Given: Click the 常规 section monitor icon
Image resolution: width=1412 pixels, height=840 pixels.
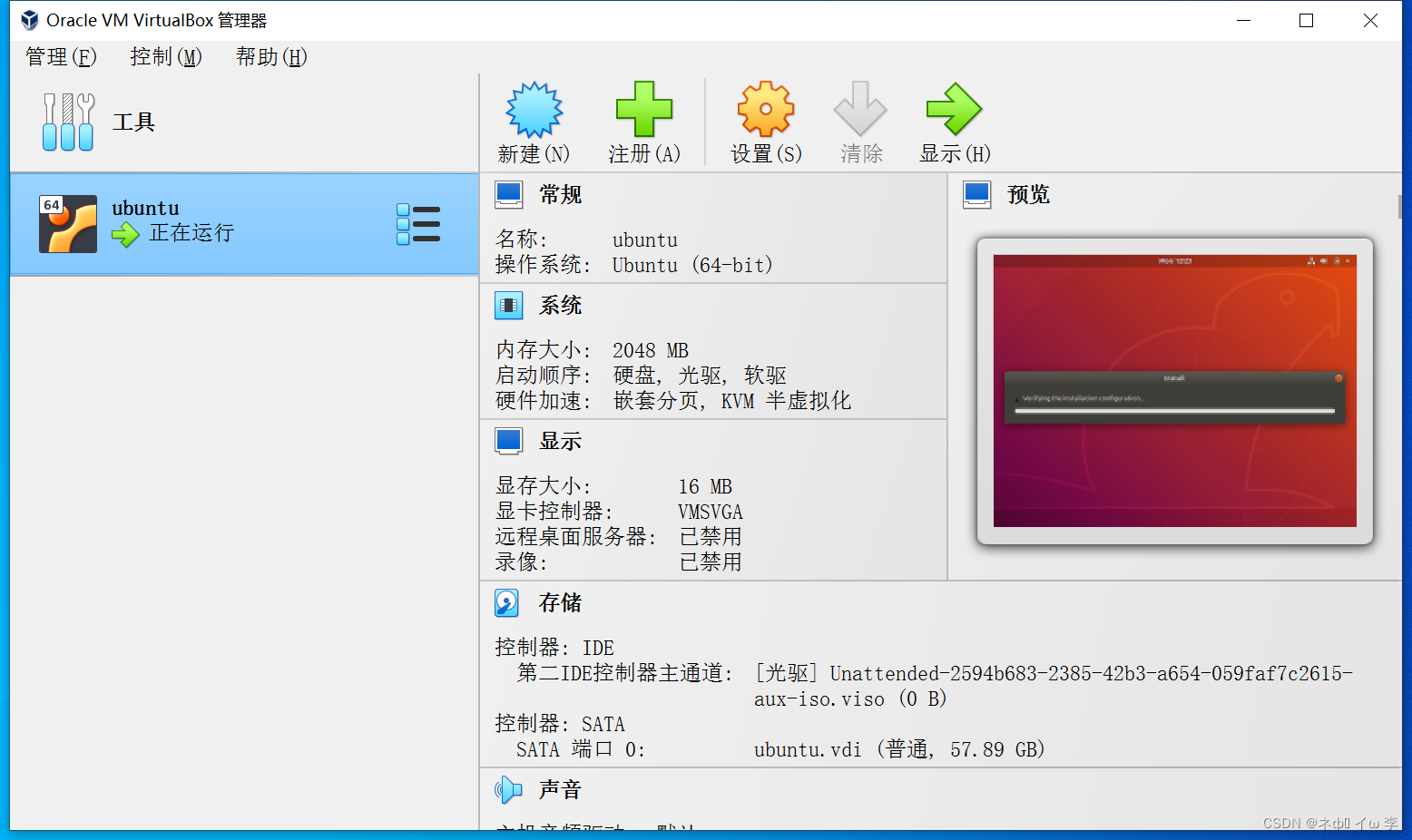Looking at the screenshot, I should (509, 195).
